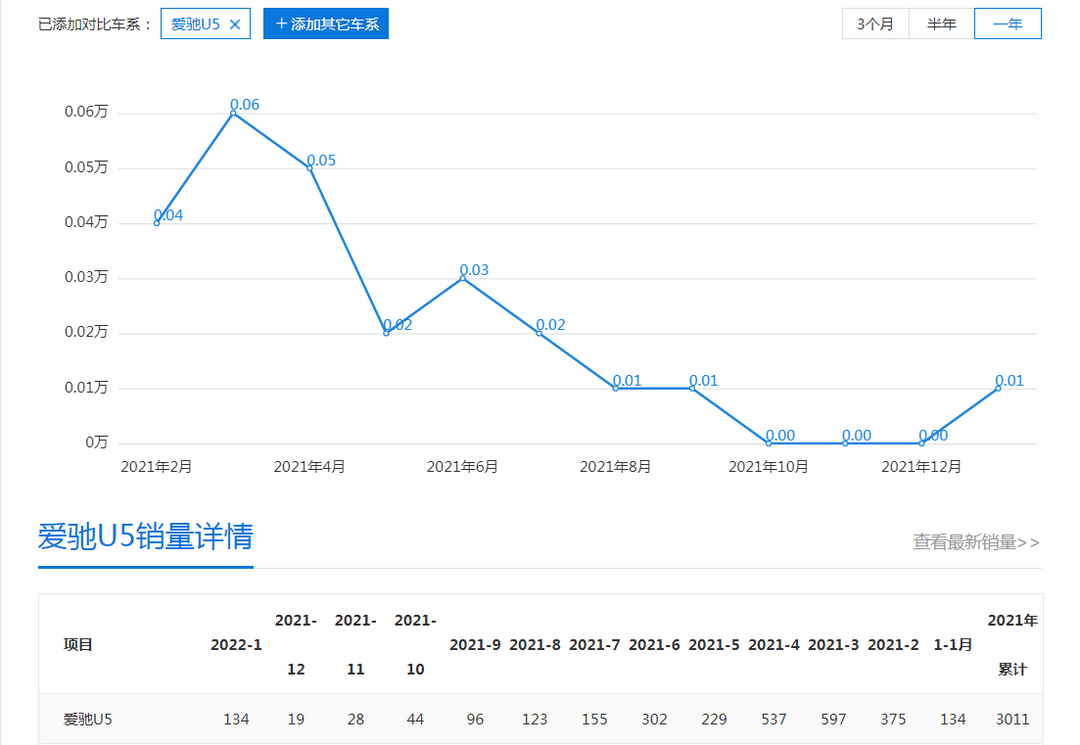This screenshot has height=745, width=1080.
Task: Click the 爱驰U5 row label in table
Action: coord(87,720)
